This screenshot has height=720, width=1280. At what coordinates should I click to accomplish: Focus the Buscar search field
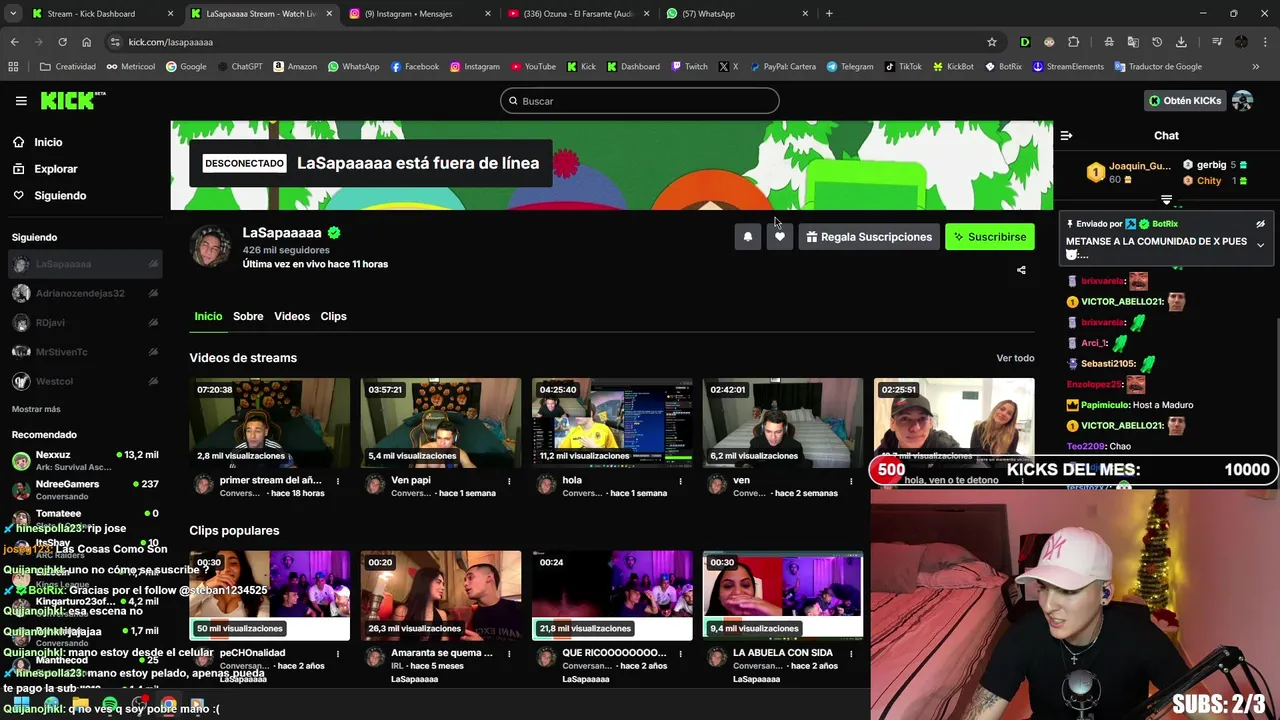tap(640, 101)
